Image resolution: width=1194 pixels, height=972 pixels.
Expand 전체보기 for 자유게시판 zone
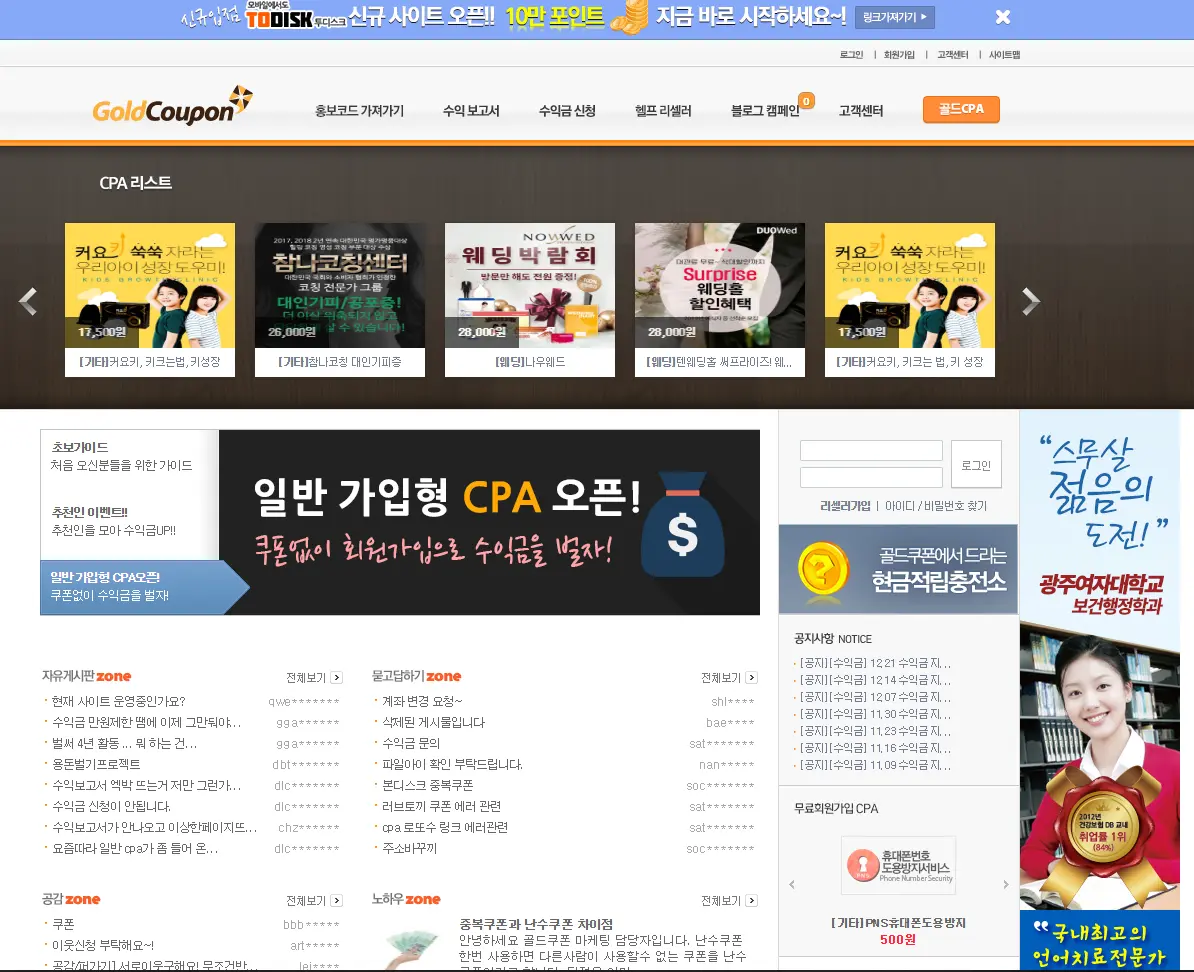tap(314, 678)
